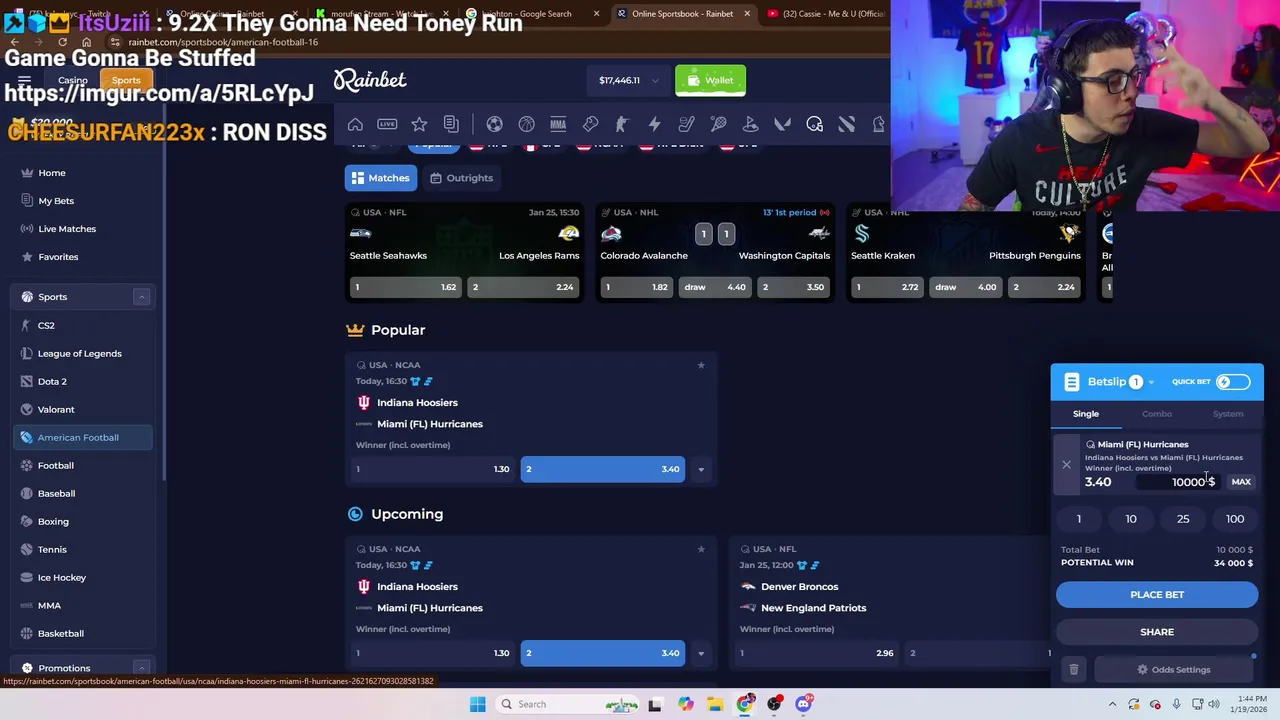This screenshot has width=1280, height=720.
Task: Select the ice hockey sport icon
Action: [x=686, y=124]
